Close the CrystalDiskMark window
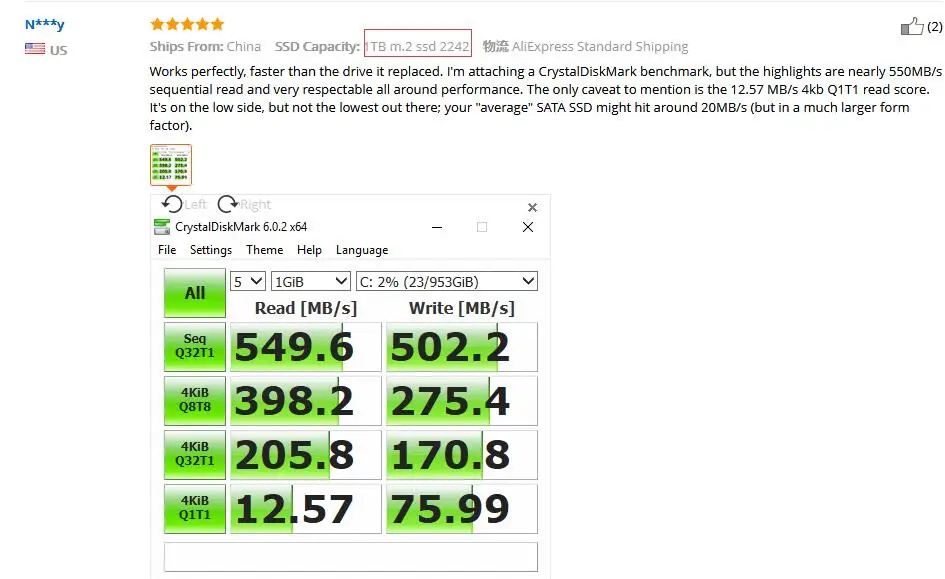 [528, 227]
